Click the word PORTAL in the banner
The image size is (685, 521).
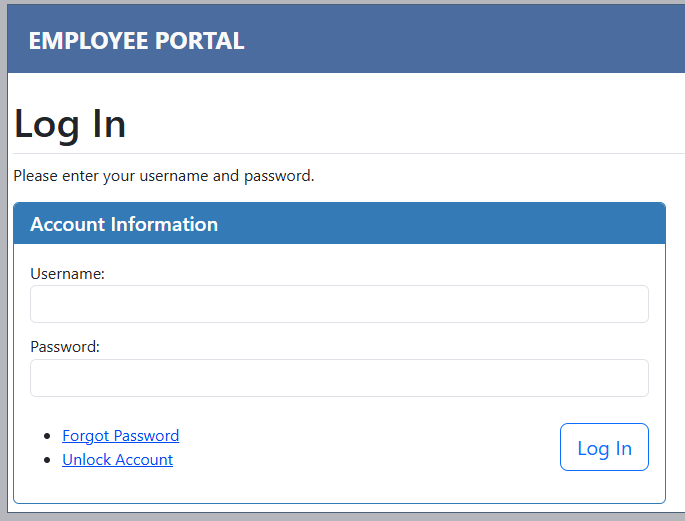tap(199, 41)
